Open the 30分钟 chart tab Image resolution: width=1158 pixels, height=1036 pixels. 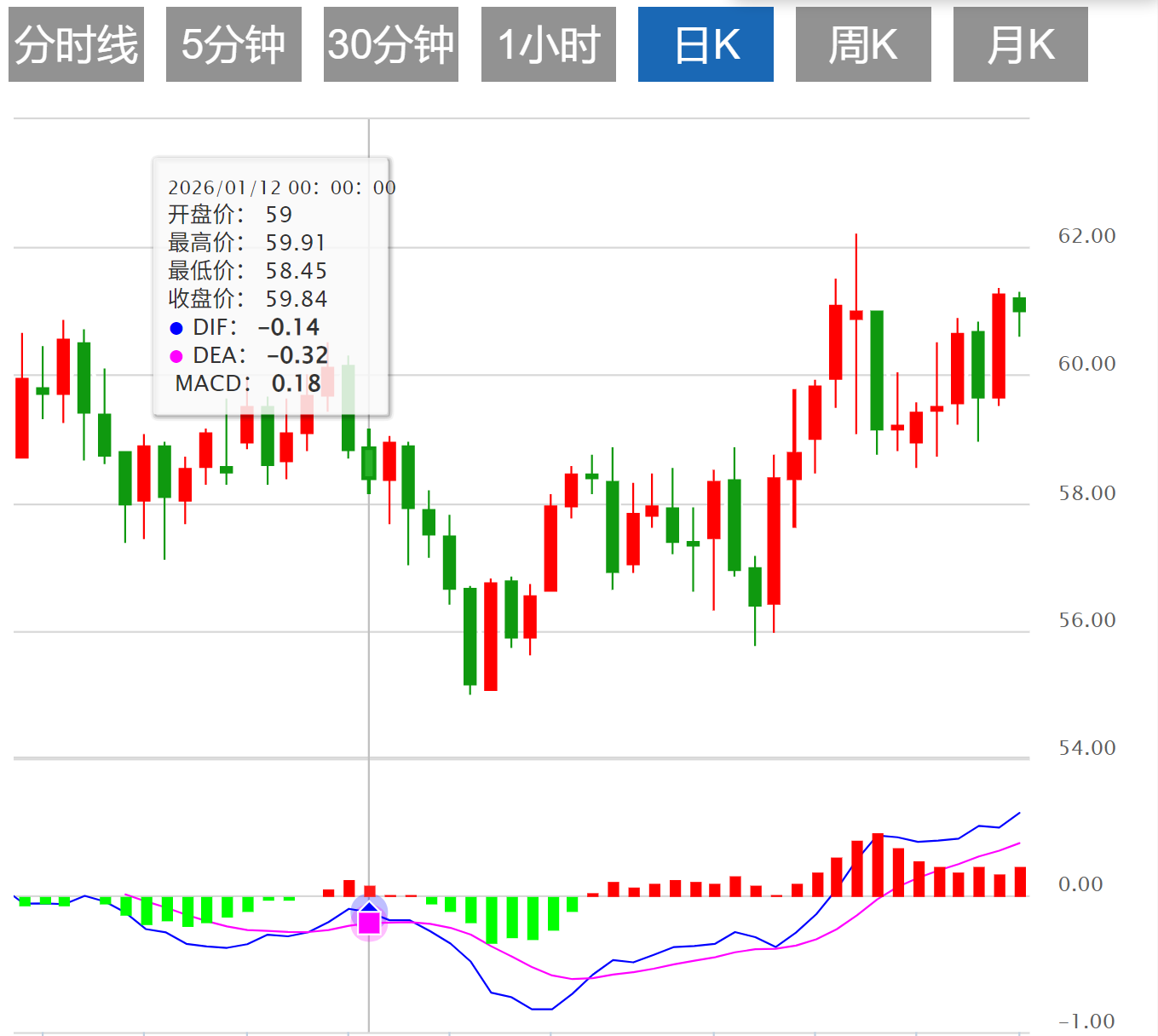391,44
